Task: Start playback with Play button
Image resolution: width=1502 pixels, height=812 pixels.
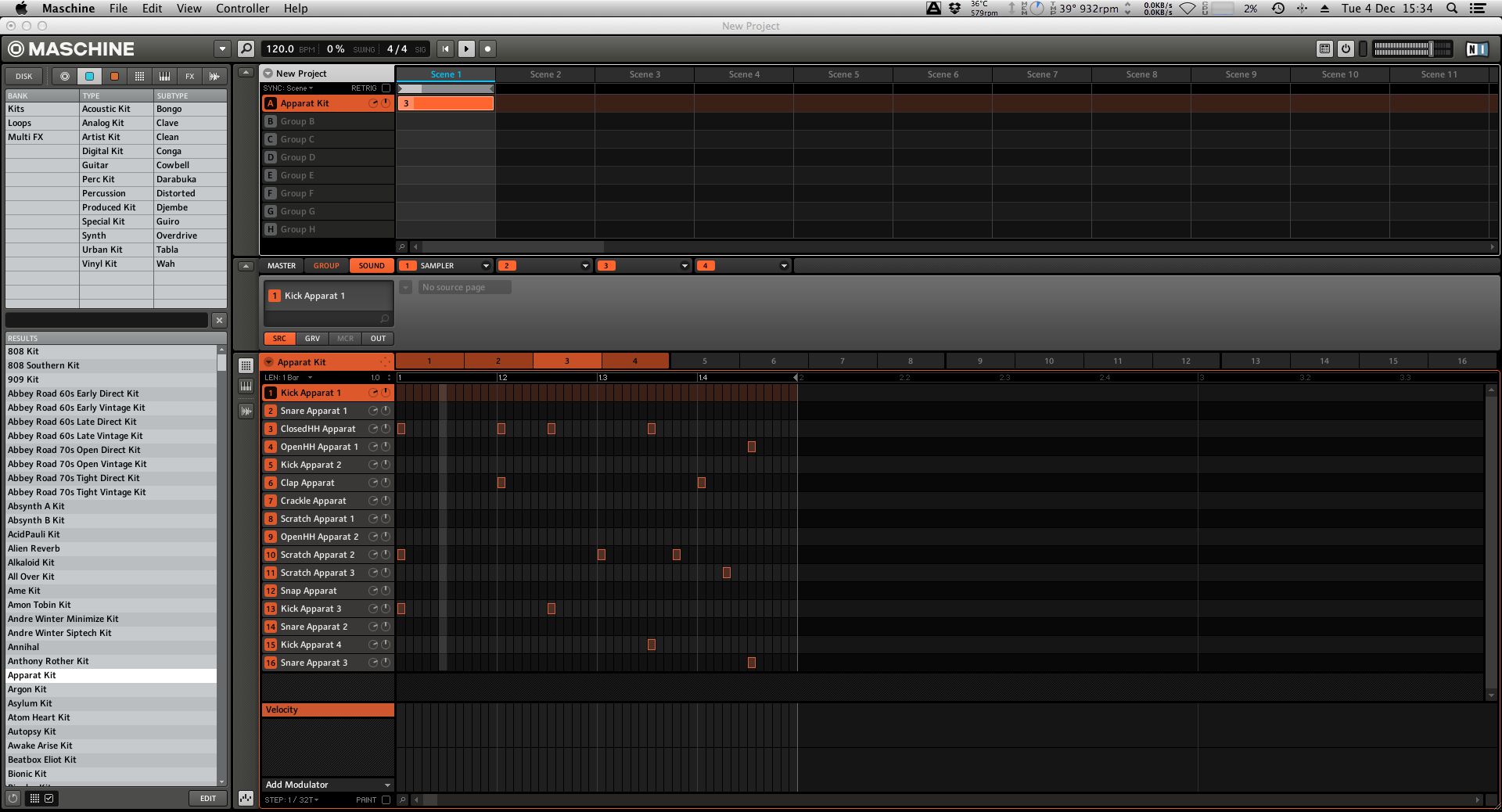Action: coord(466,49)
